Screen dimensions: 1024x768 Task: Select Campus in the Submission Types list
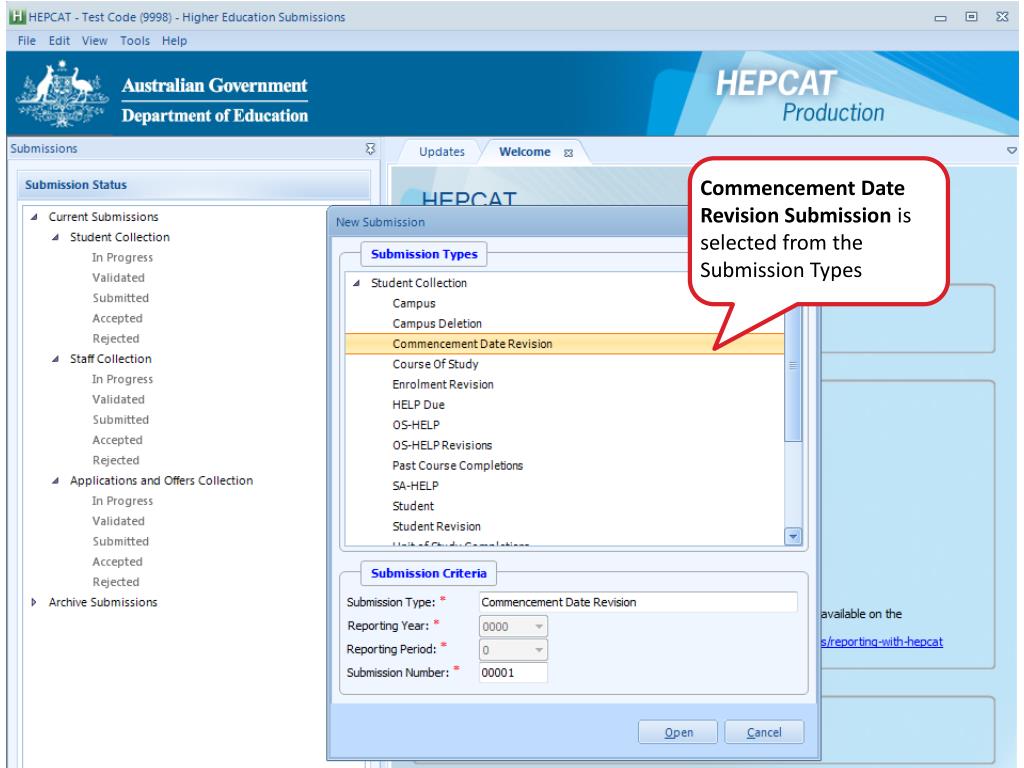[x=414, y=304]
